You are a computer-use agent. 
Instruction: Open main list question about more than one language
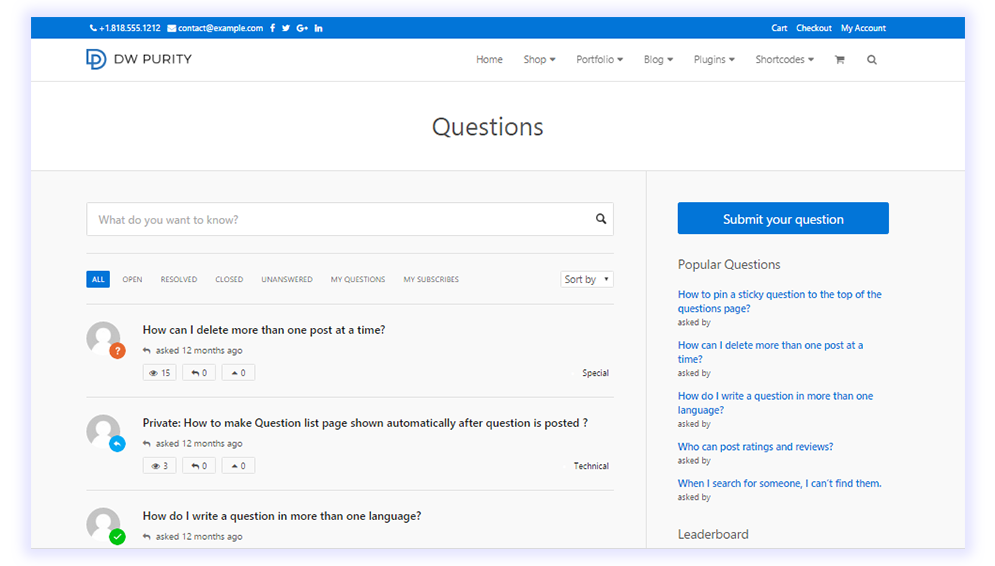pyautogui.click(x=282, y=516)
